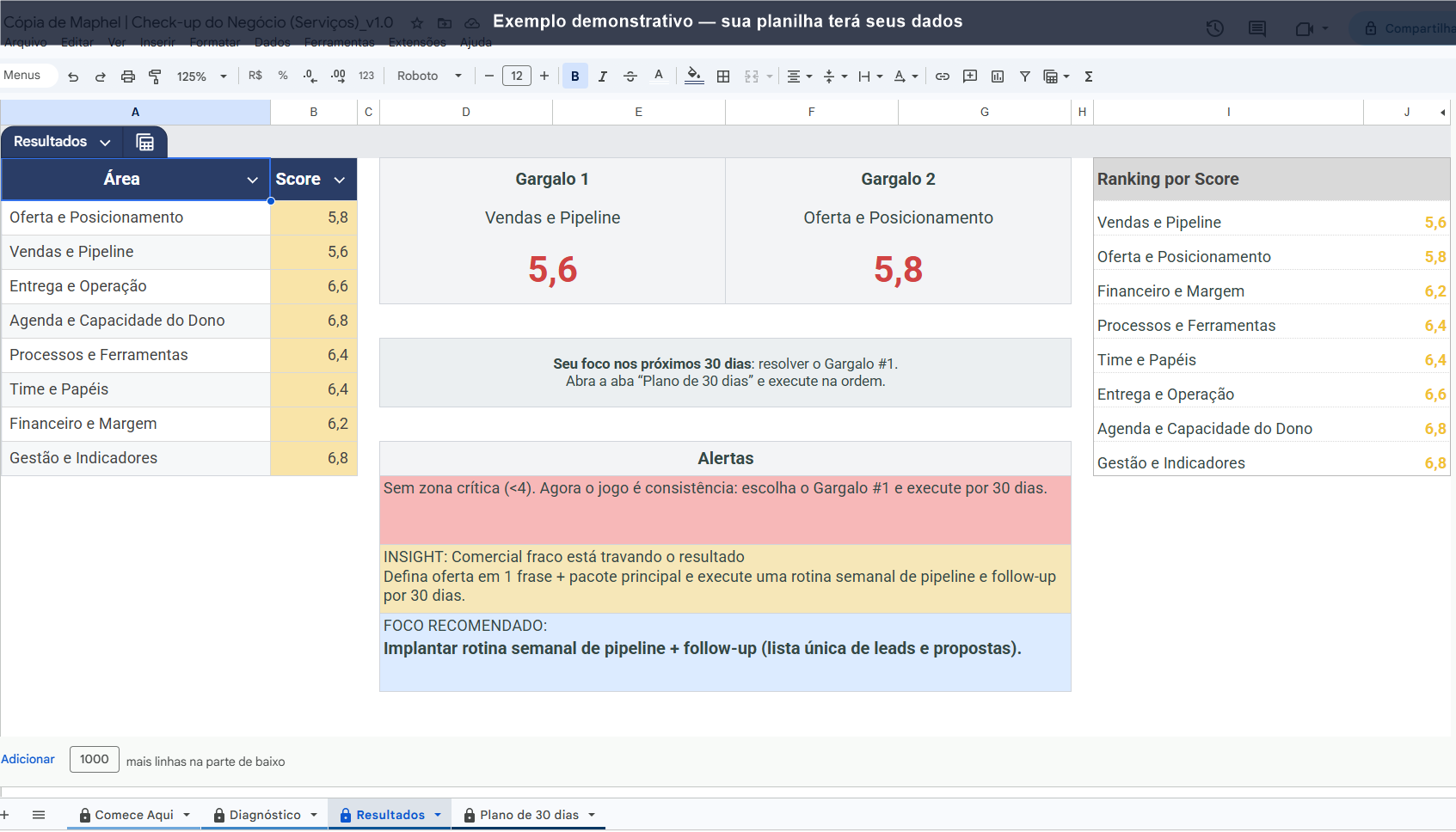
Task: Select 'Financeiro e Margem' in Ranking por Score
Action: (x=1170, y=291)
